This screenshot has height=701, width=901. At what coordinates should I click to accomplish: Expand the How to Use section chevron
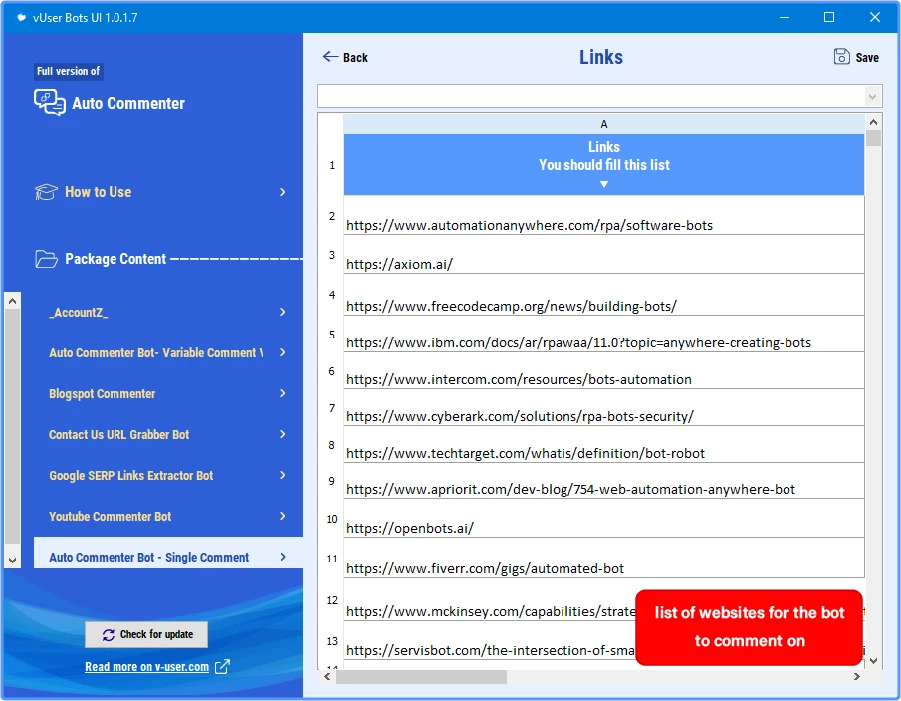point(283,192)
